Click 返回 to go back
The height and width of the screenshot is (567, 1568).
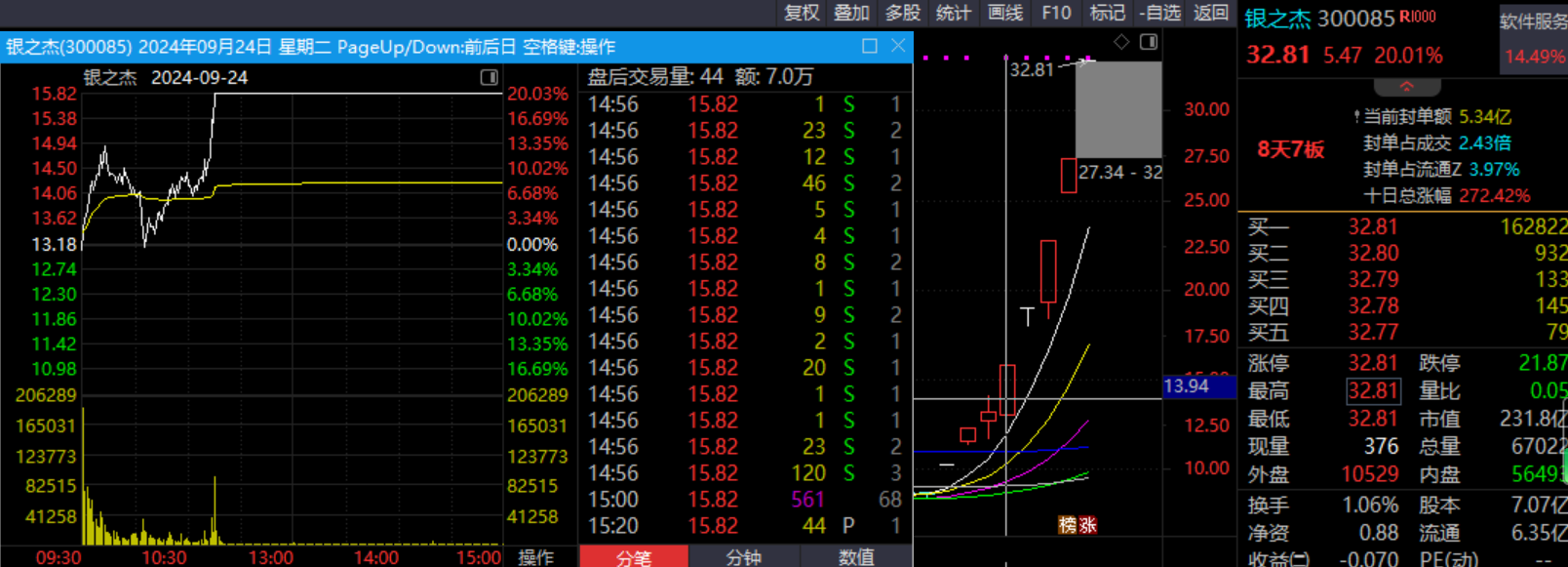1211,13
